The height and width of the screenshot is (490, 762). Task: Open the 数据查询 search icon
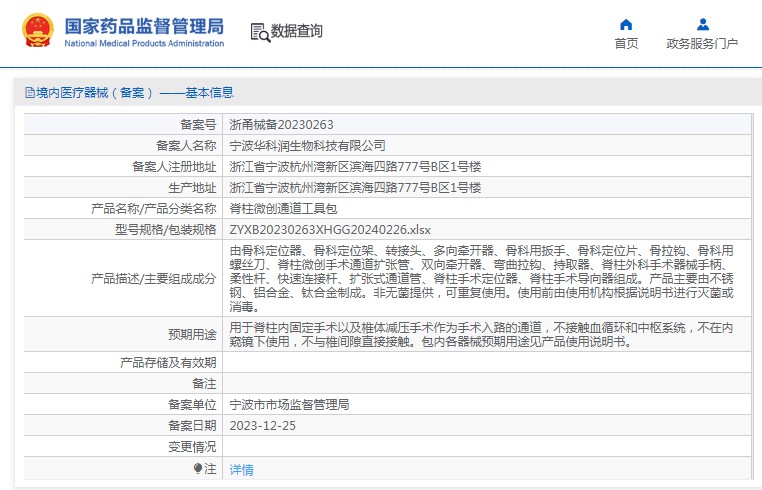[260, 32]
